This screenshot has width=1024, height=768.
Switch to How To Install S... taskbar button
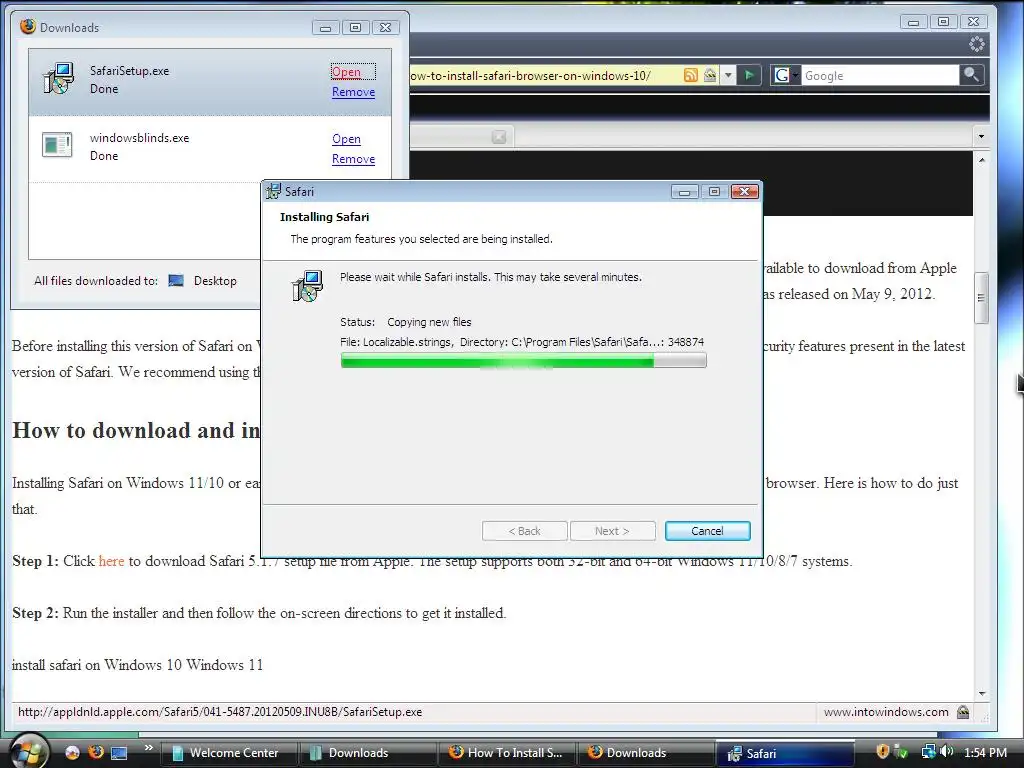[x=505, y=753]
